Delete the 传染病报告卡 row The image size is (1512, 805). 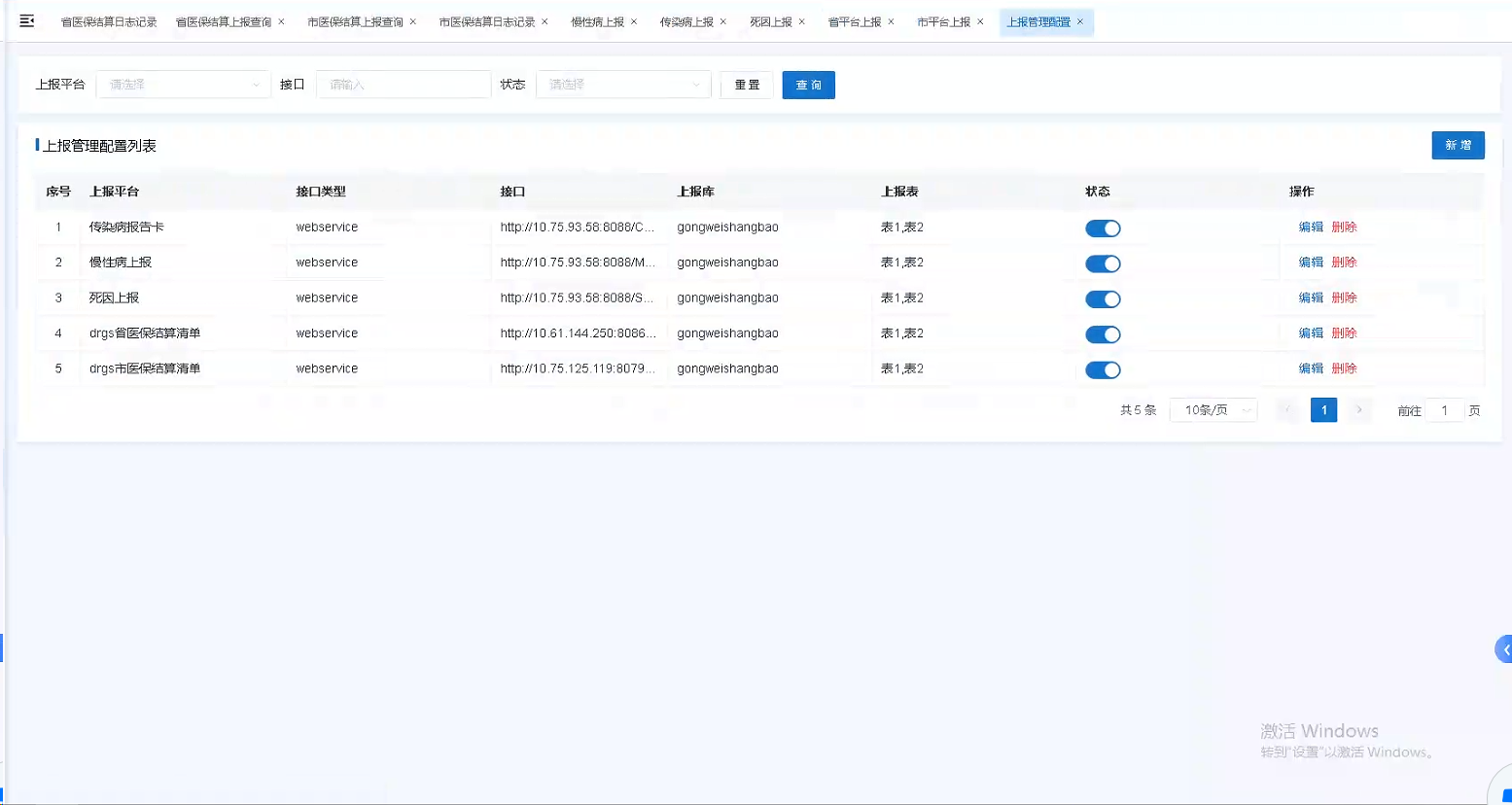click(1344, 227)
